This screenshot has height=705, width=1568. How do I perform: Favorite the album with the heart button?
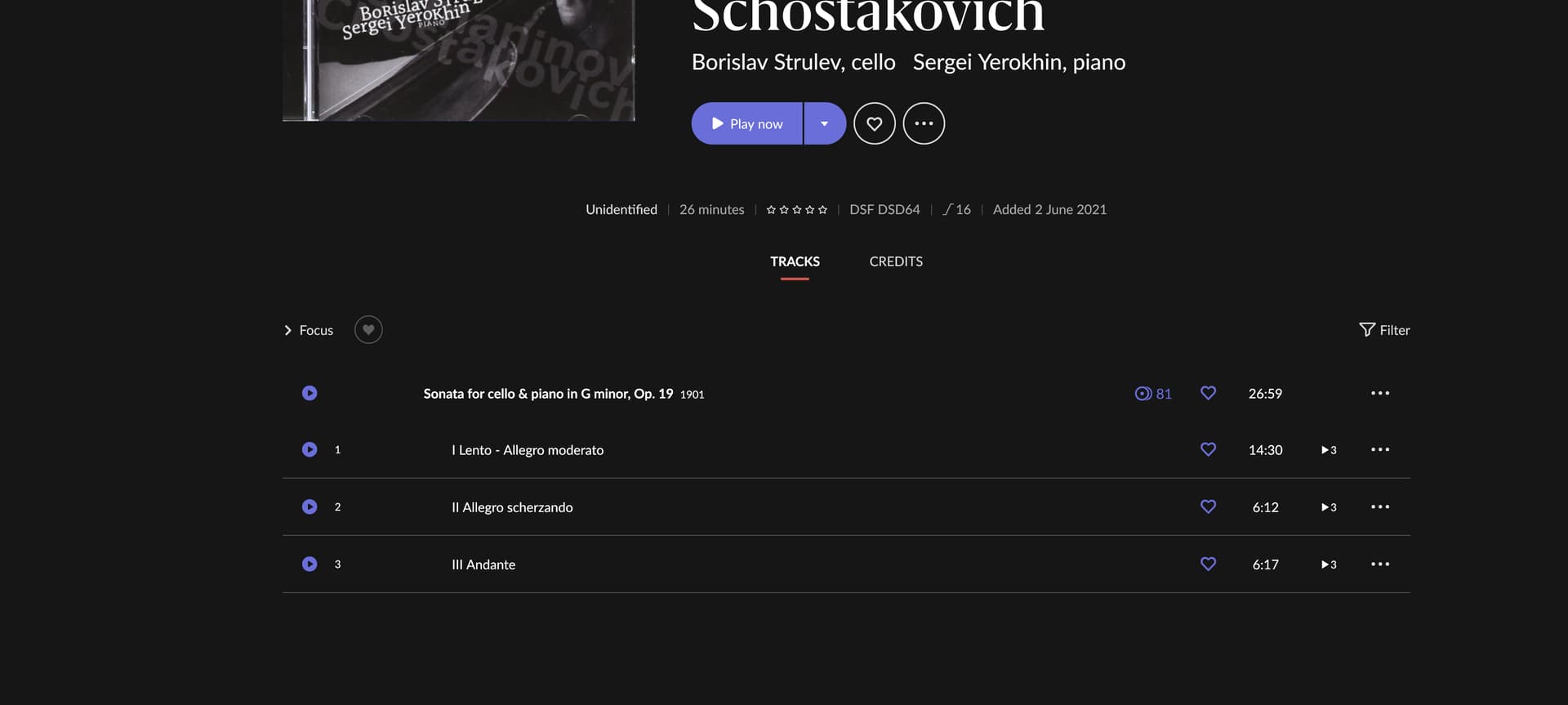(x=875, y=123)
